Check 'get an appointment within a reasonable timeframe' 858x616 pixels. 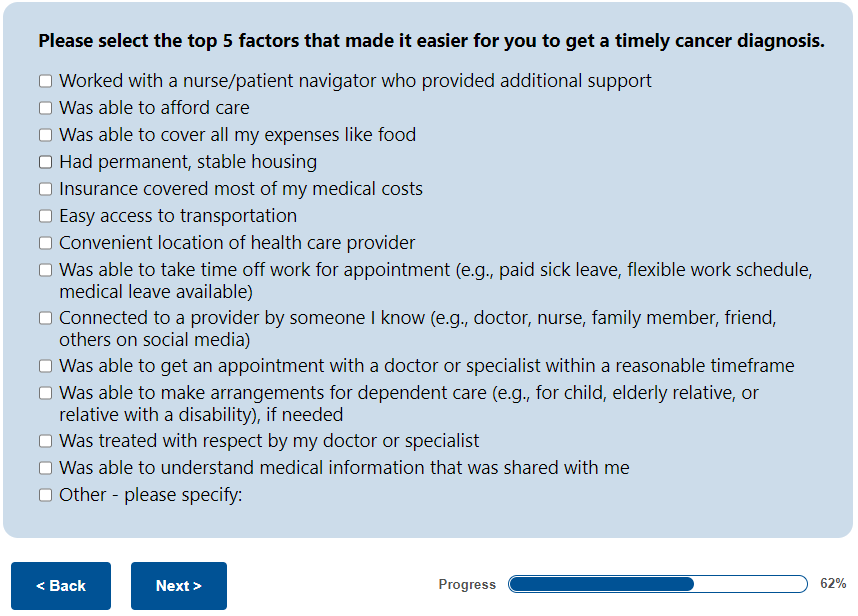coord(45,366)
